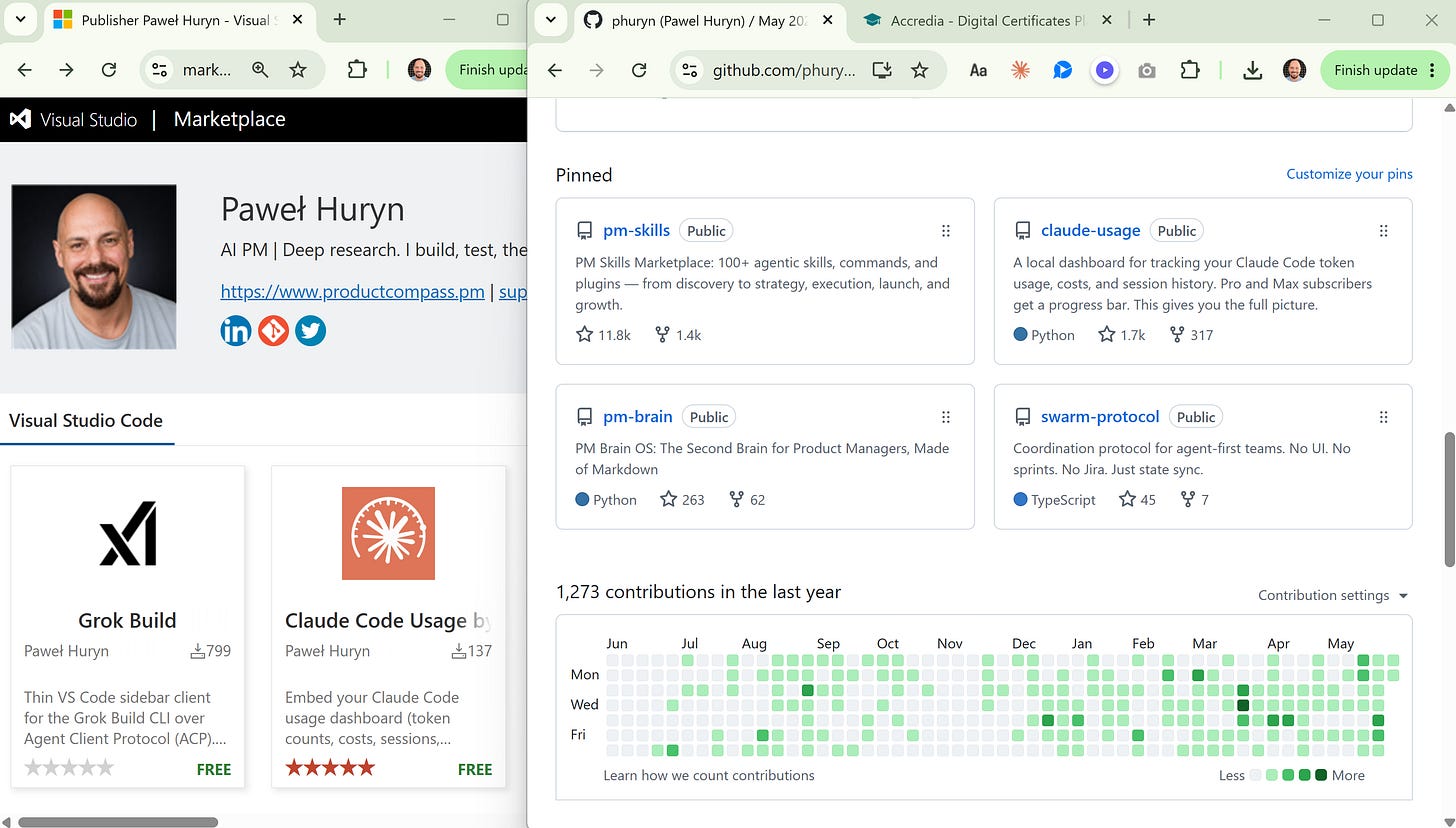This screenshot has width=1456, height=828.
Task: Select the Visual Studio Code tab on Marketplace
Action: tap(86, 421)
